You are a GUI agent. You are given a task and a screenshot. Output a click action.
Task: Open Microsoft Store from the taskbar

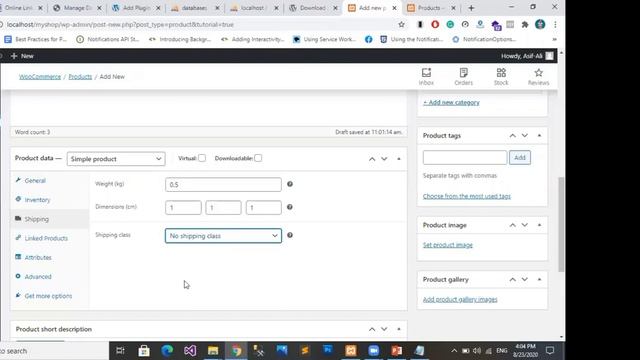[x=144, y=351]
